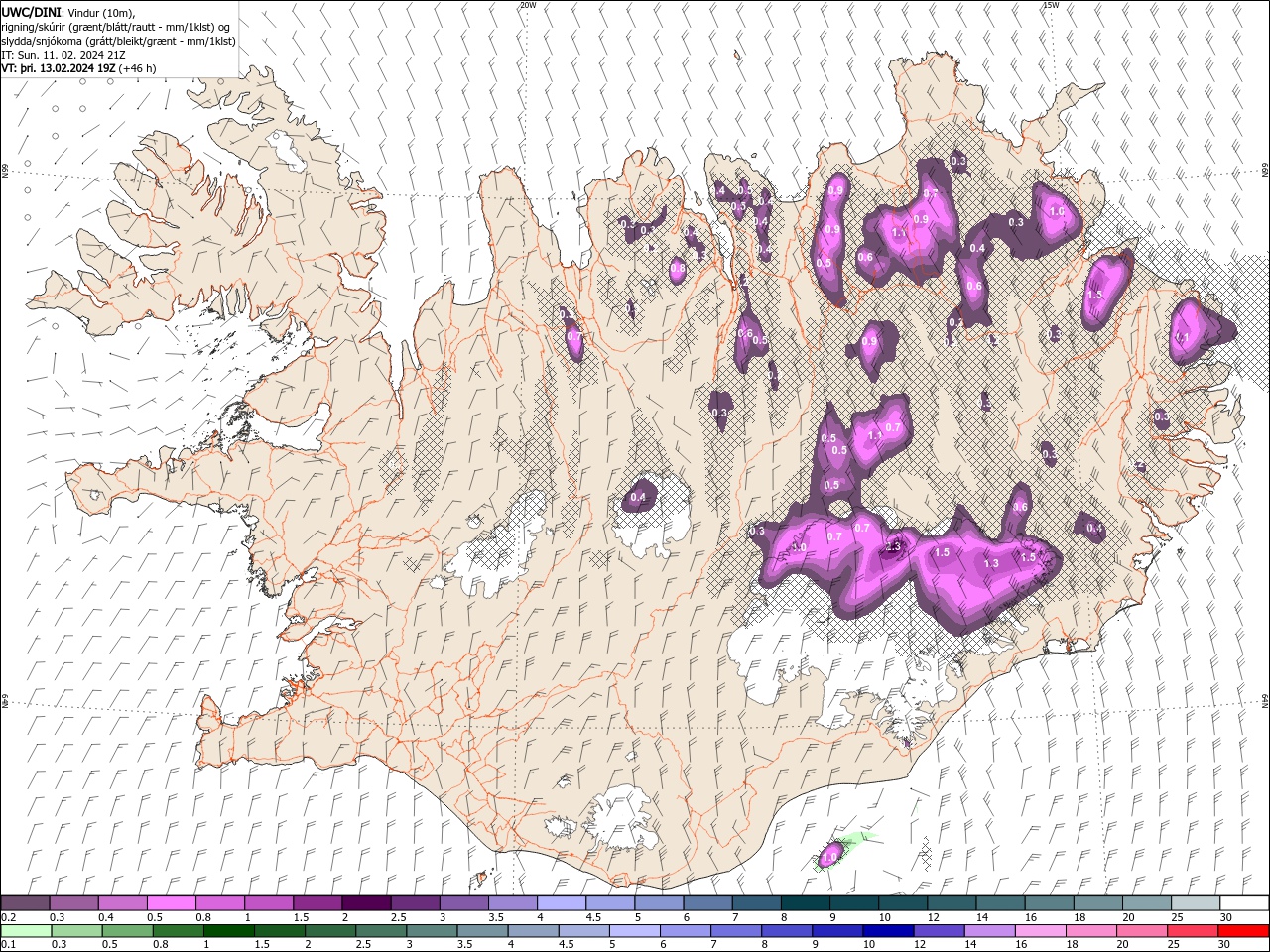Click lower legend swatch between 7 and 8
The width and height of the screenshot is (1270, 952).
point(735,931)
